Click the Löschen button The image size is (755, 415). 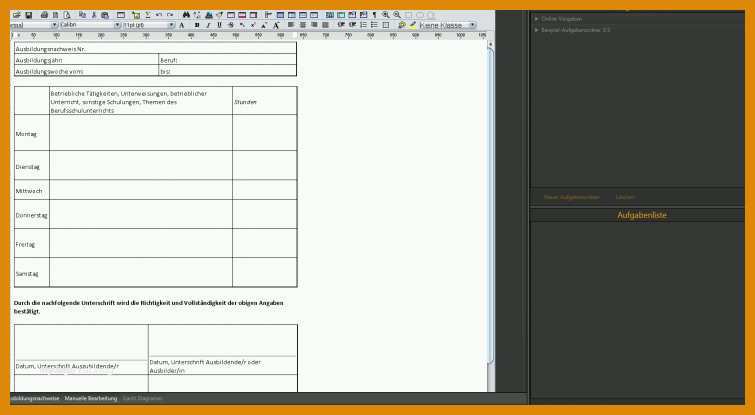625,197
